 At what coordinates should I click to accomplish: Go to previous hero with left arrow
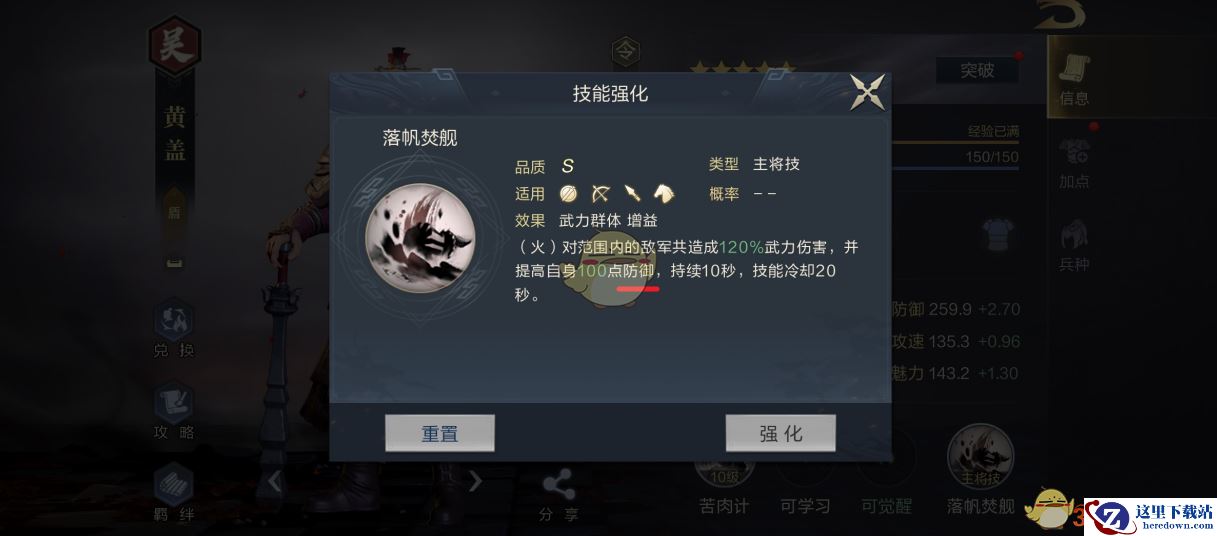click(x=275, y=482)
